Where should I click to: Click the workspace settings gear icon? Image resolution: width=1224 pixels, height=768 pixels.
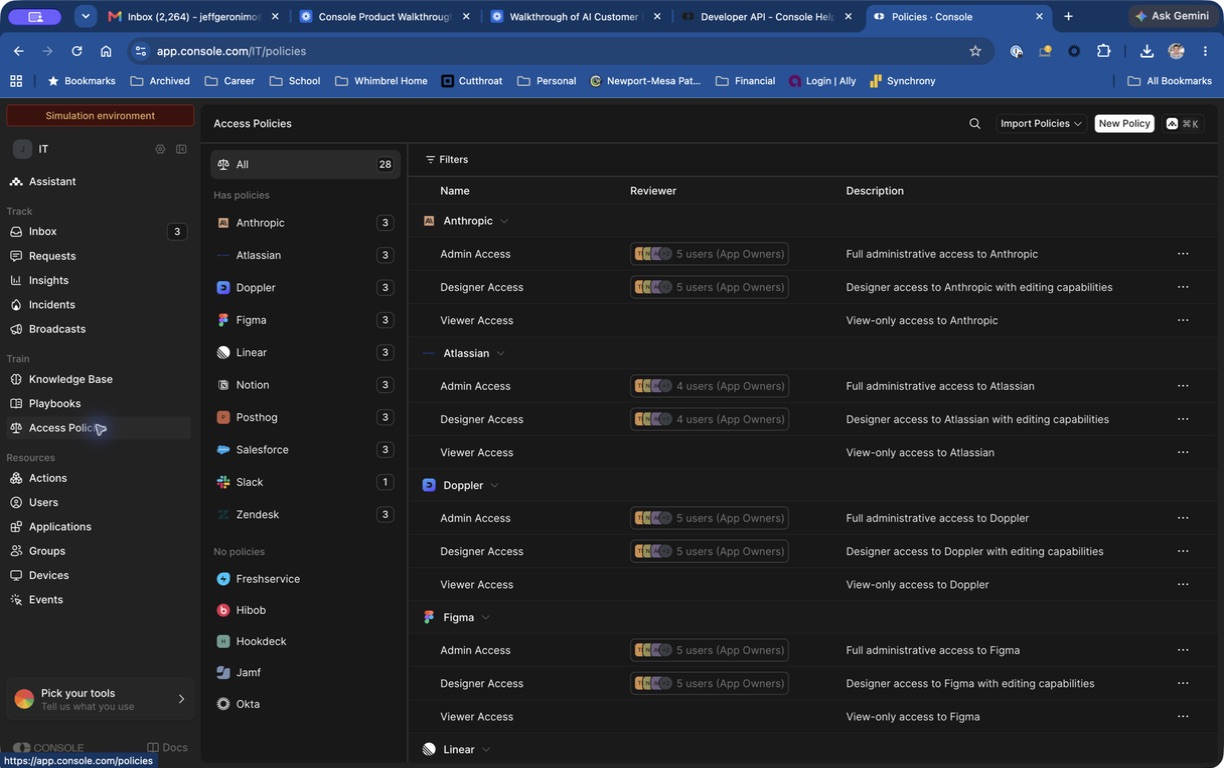(x=160, y=149)
